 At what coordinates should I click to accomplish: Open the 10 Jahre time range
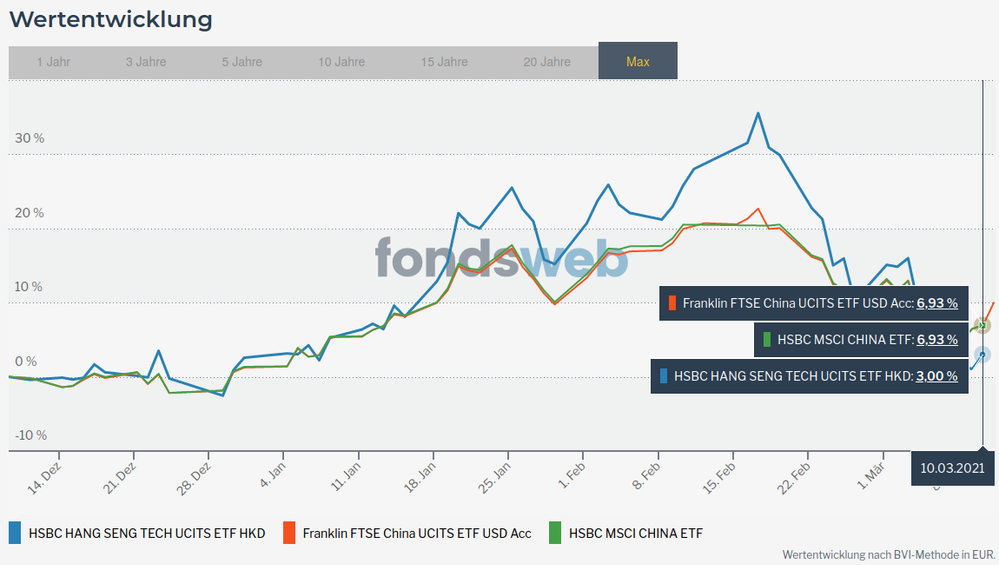point(342,61)
